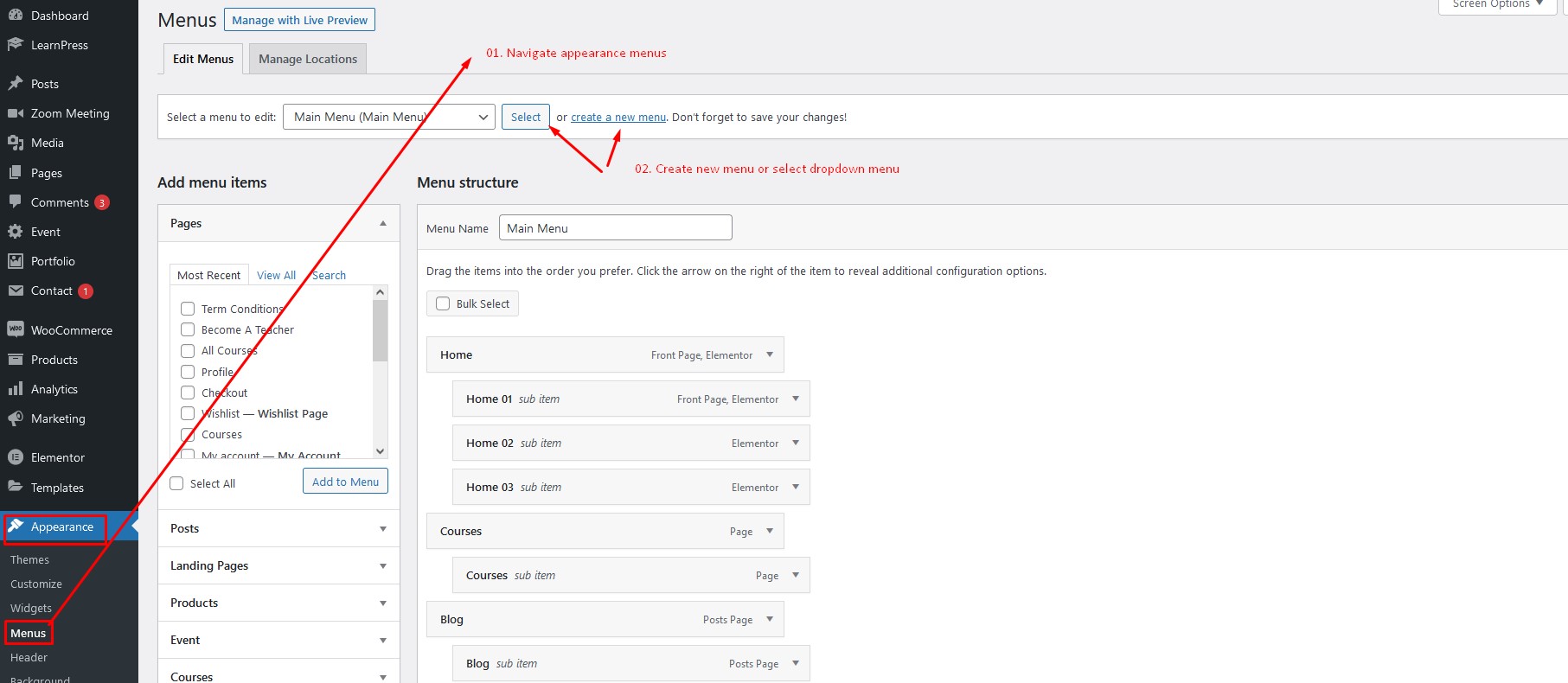Click the Dashboard icon in sidebar
The width and height of the screenshot is (1568, 683).
[15, 15]
